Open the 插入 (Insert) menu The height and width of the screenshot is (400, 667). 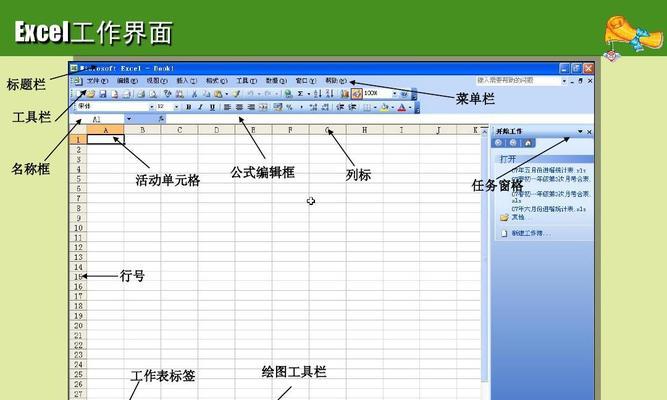(186, 80)
